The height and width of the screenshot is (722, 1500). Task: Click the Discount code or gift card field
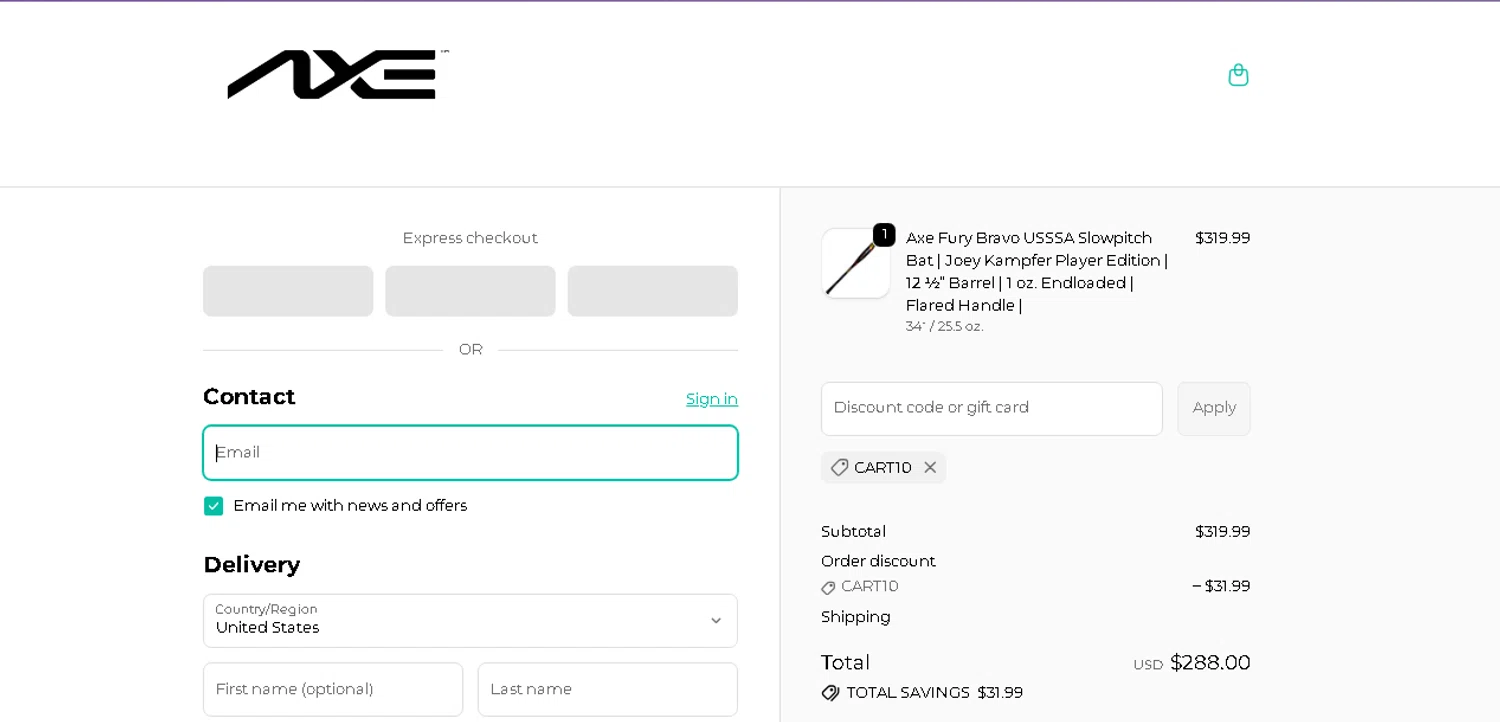992,408
